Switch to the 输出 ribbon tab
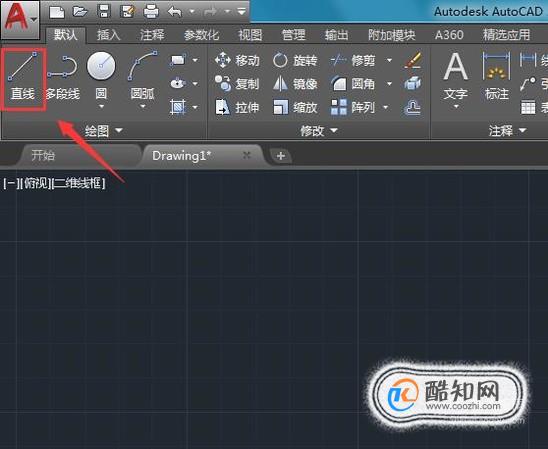548x449 pixels. [336, 35]
